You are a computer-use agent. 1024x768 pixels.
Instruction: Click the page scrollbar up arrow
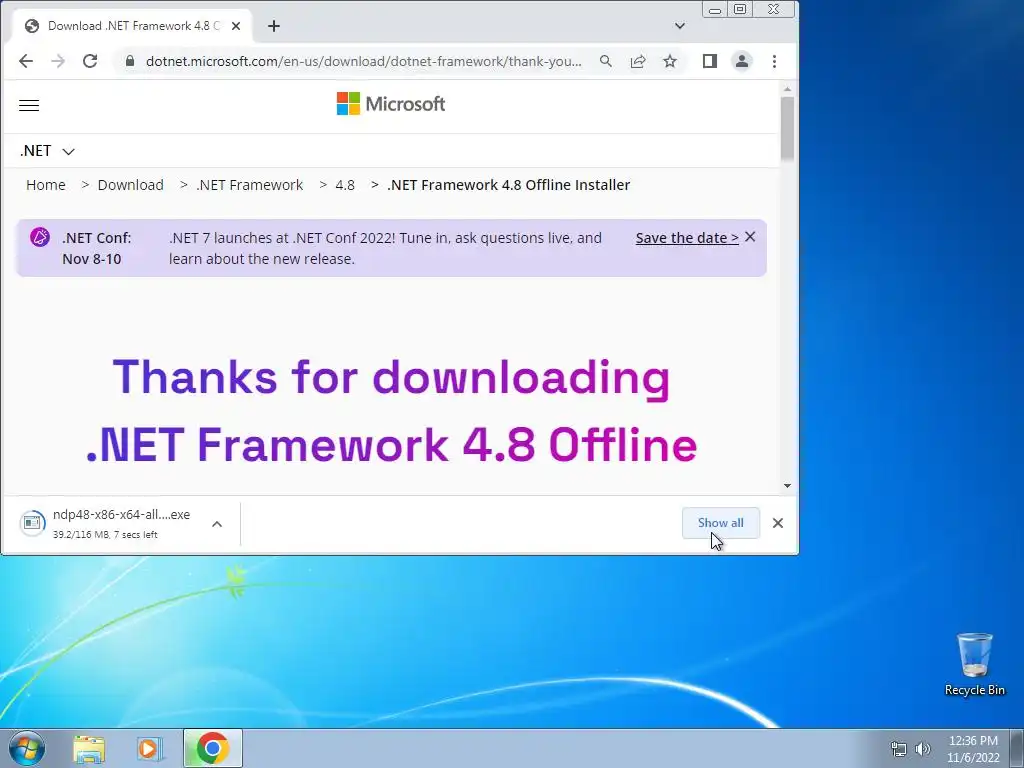[x=787, y=89]
